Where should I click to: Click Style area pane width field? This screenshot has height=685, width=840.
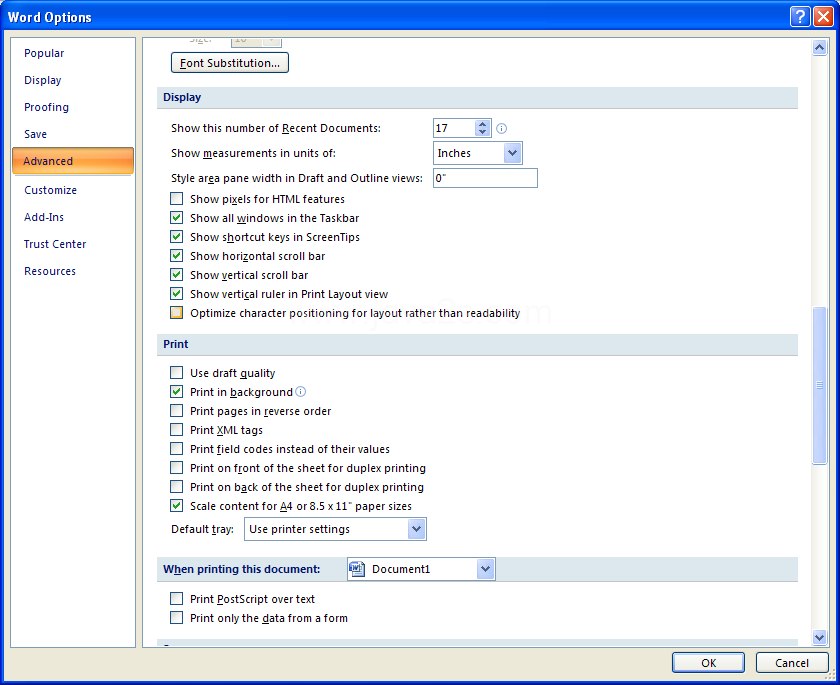click(x=485, y=178)
